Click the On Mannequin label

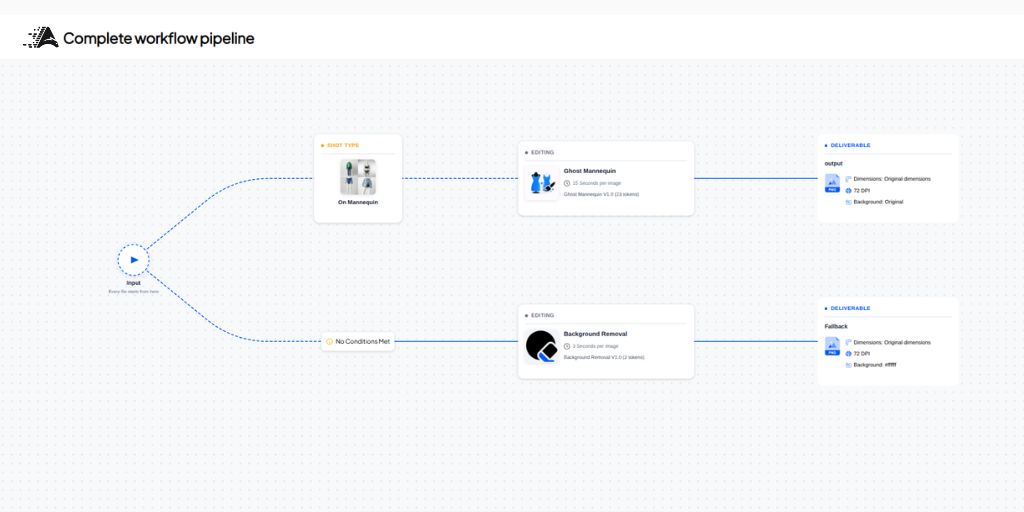[358, 202]
